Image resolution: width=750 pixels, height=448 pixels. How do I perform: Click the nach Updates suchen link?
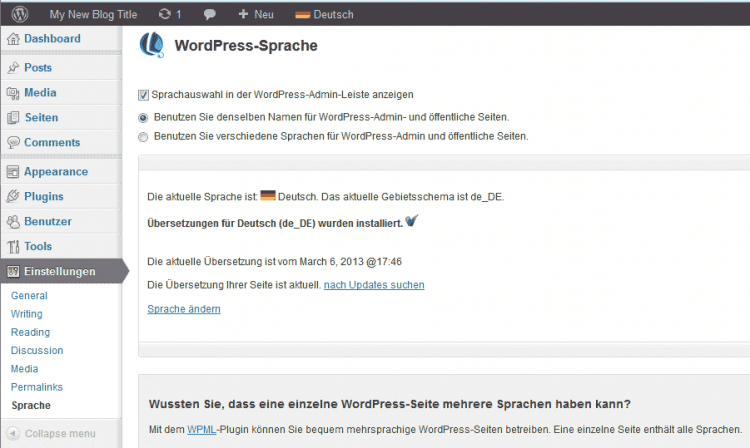coord(374,285)
